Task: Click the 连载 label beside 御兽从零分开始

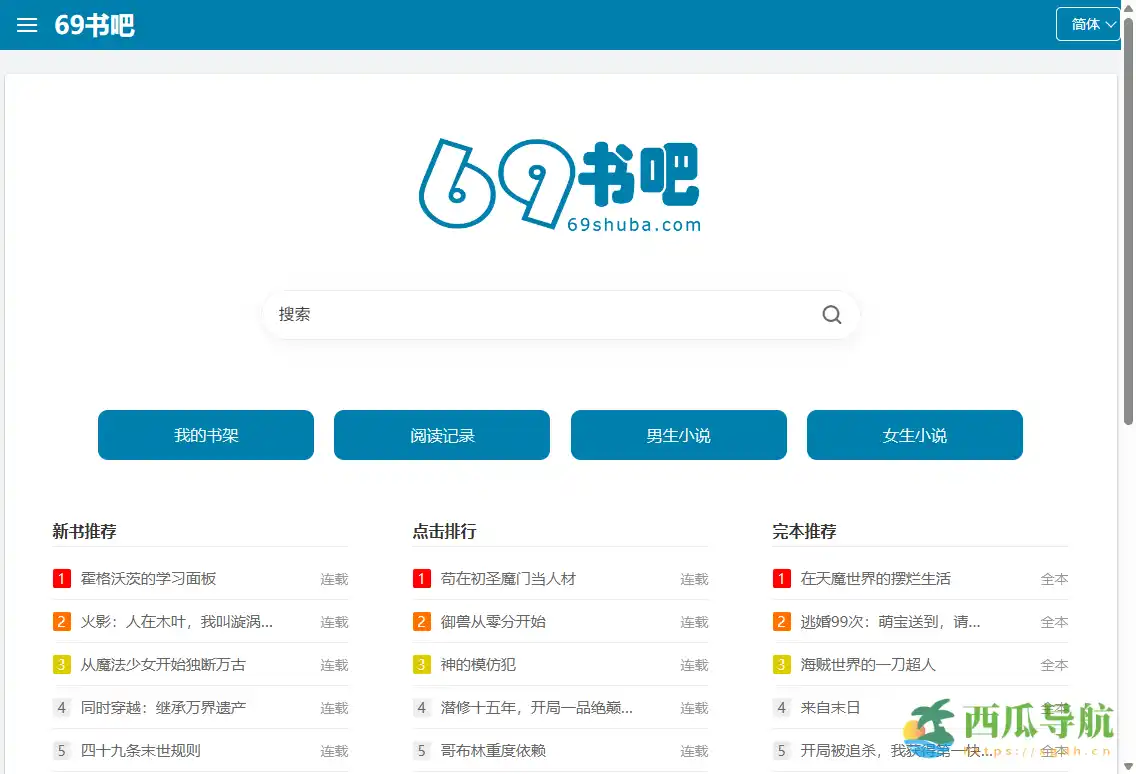Action: click(x=694, y=621)
